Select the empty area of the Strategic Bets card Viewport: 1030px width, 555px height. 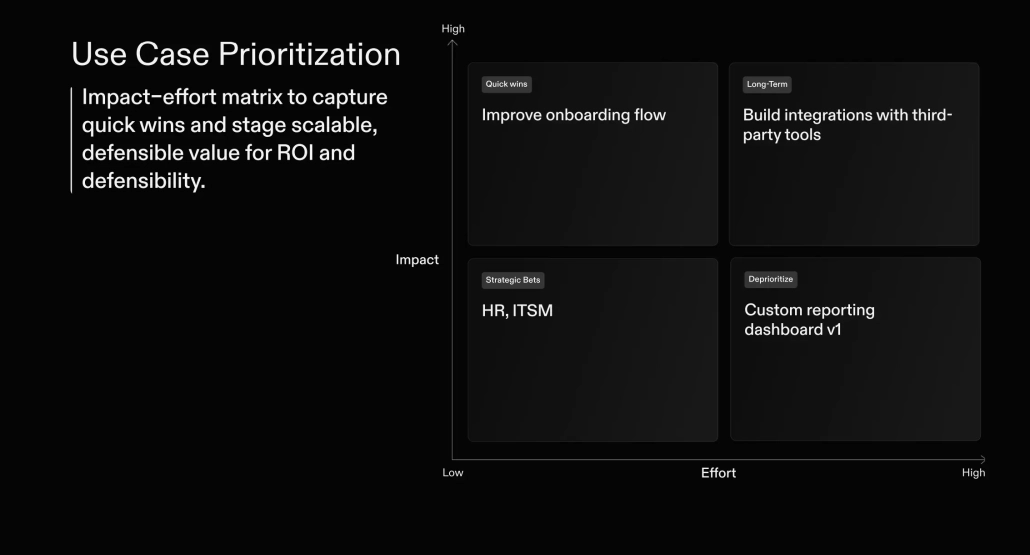click(592, 385)
